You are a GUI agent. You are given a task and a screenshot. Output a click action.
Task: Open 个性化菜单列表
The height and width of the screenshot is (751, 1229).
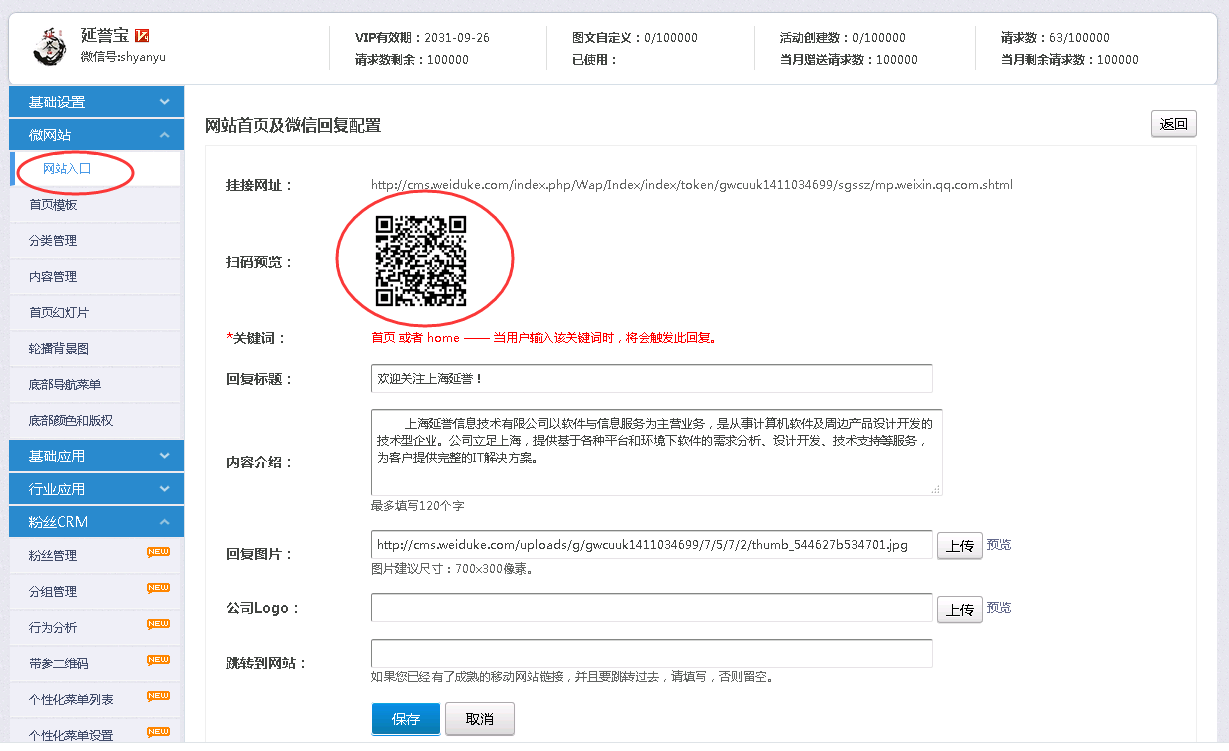tap(96, 700)
